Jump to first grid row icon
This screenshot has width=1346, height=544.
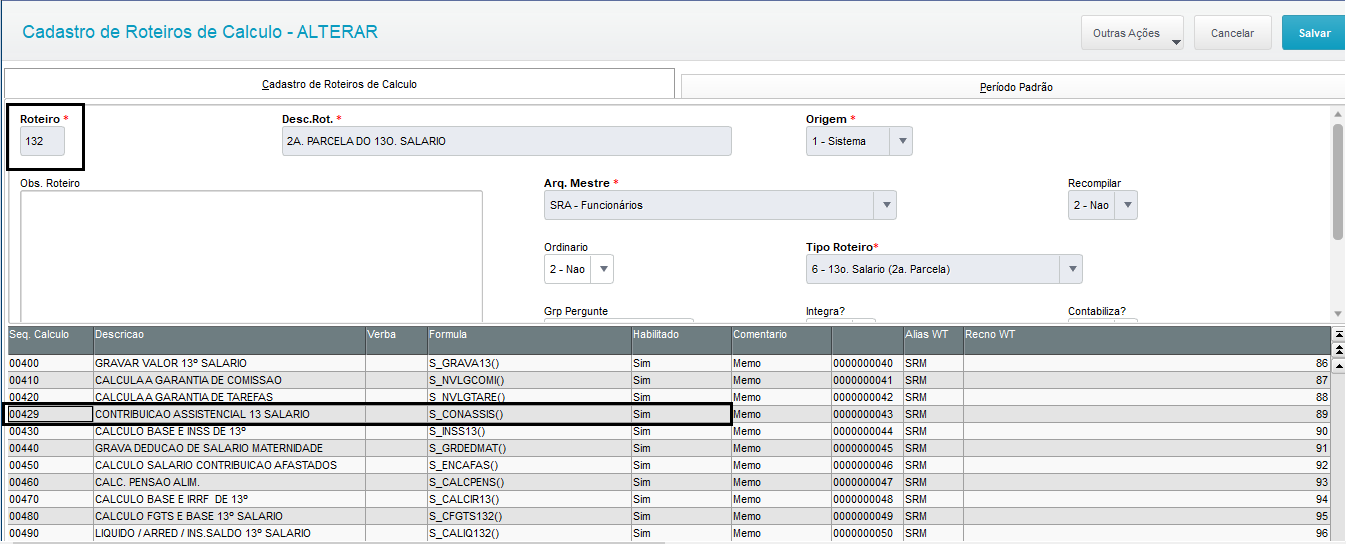pos(1339,334)
